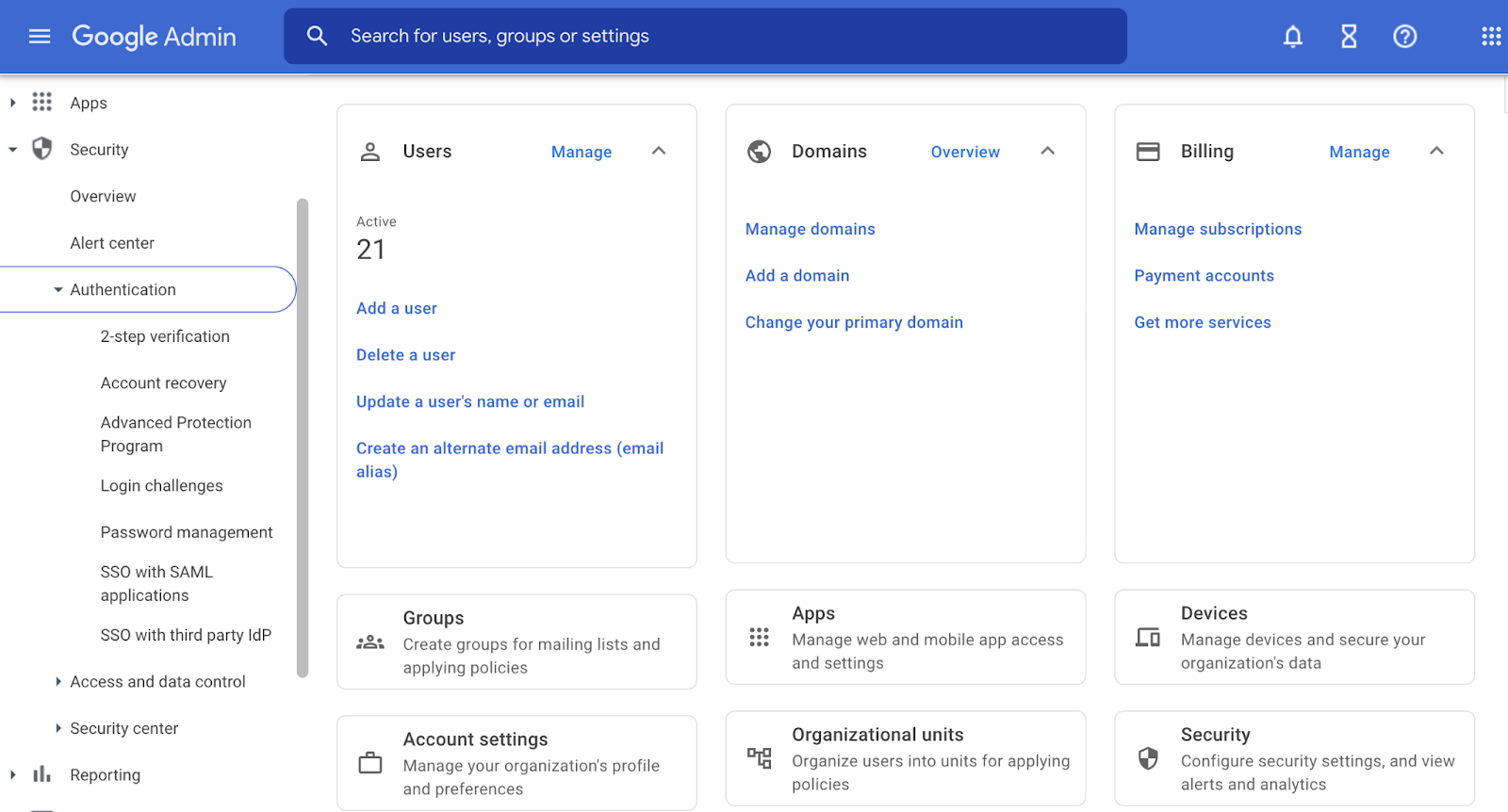Image resolution: width=1508 pixels, height=812 pixels.
Task: Open the main hamburger menu
Action: point(40,37)
